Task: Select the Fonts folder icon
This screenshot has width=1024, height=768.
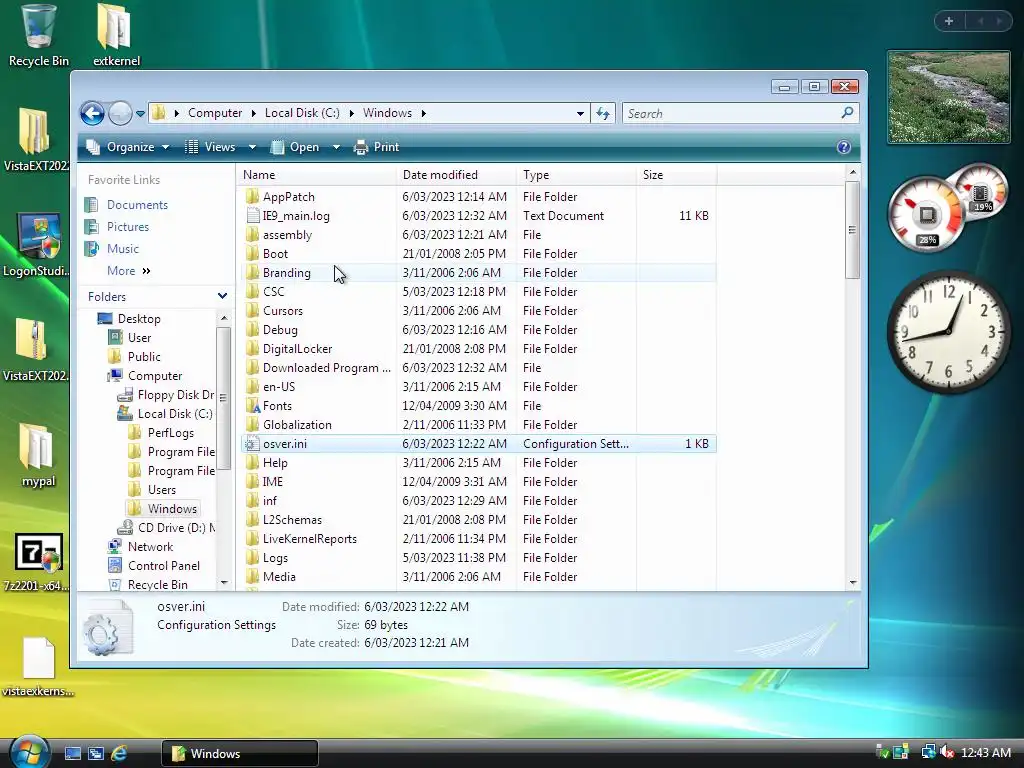Action: click(253, 406)
